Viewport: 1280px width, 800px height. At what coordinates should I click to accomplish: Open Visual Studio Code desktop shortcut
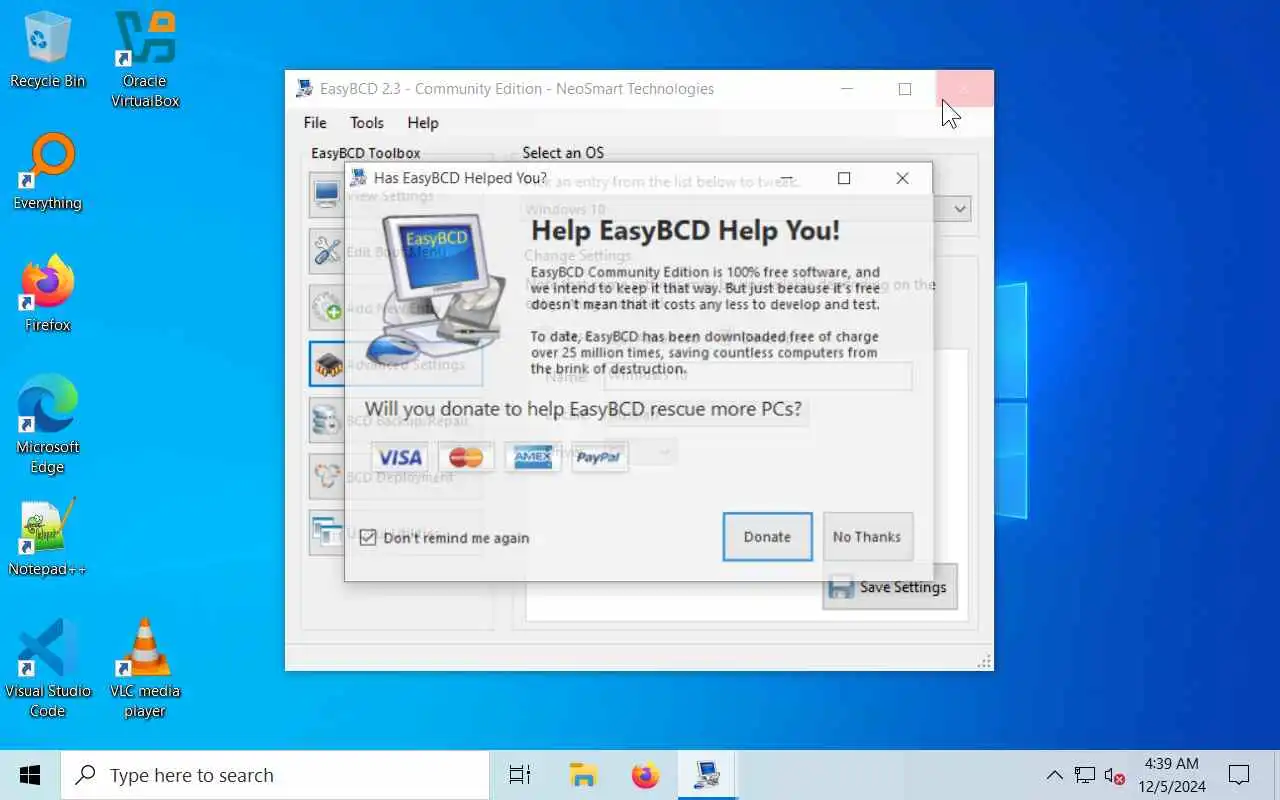click(x=47, y=668)
